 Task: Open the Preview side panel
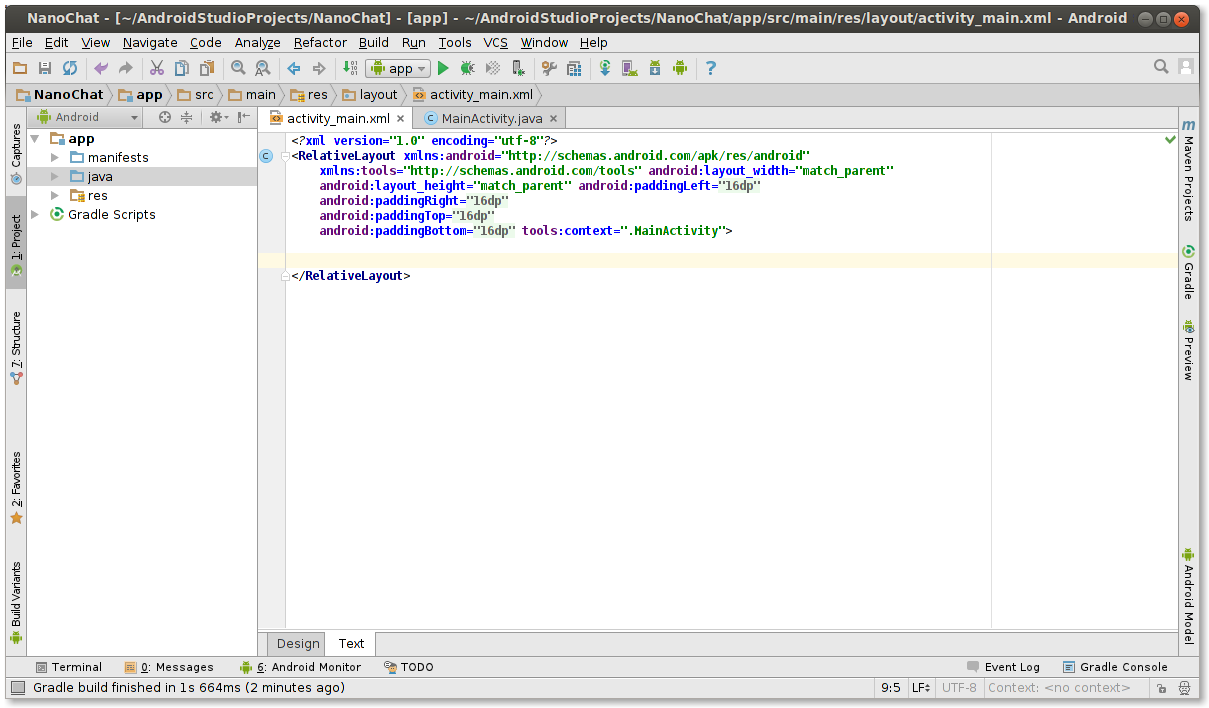click(x=1188, y=350)
